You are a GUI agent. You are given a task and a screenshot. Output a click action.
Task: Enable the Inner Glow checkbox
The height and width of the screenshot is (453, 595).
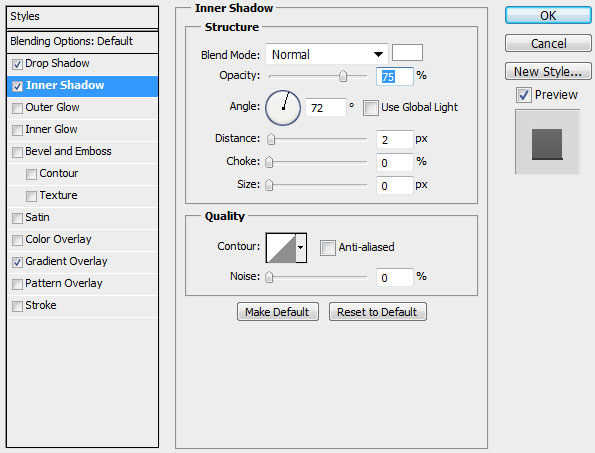coord(17,130)
